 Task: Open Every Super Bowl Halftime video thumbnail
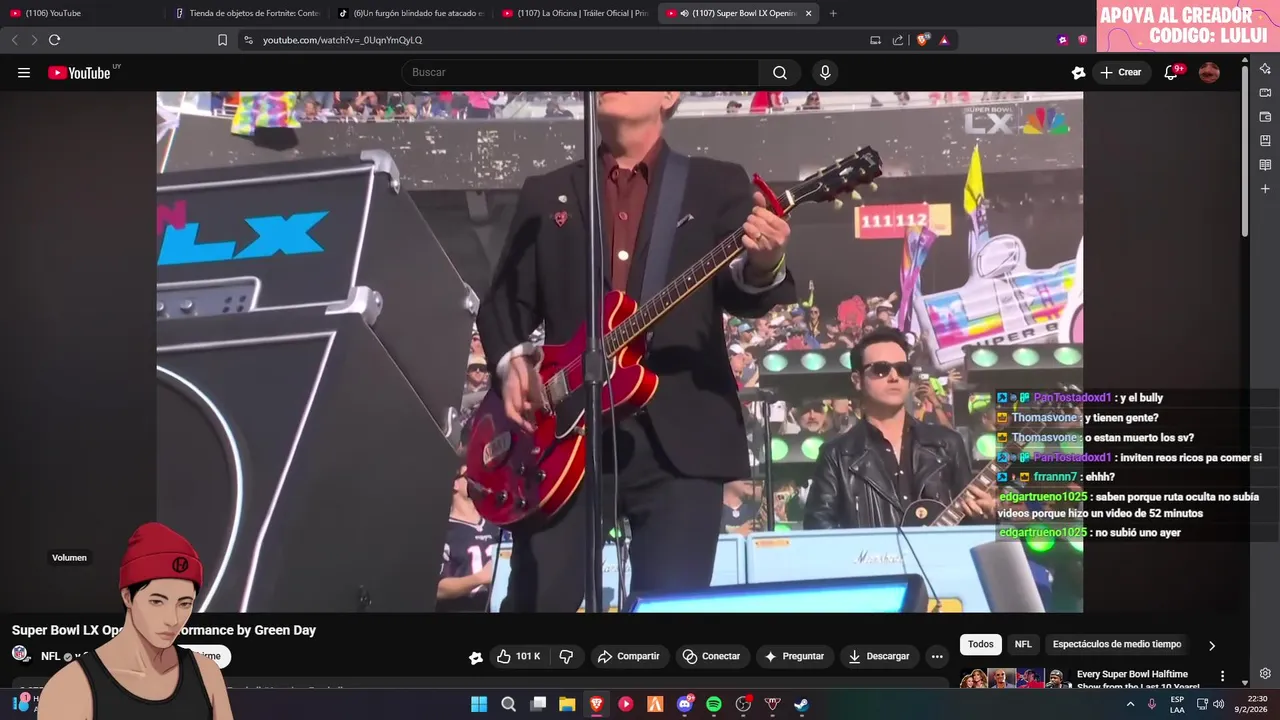(x=1014, y=678)
